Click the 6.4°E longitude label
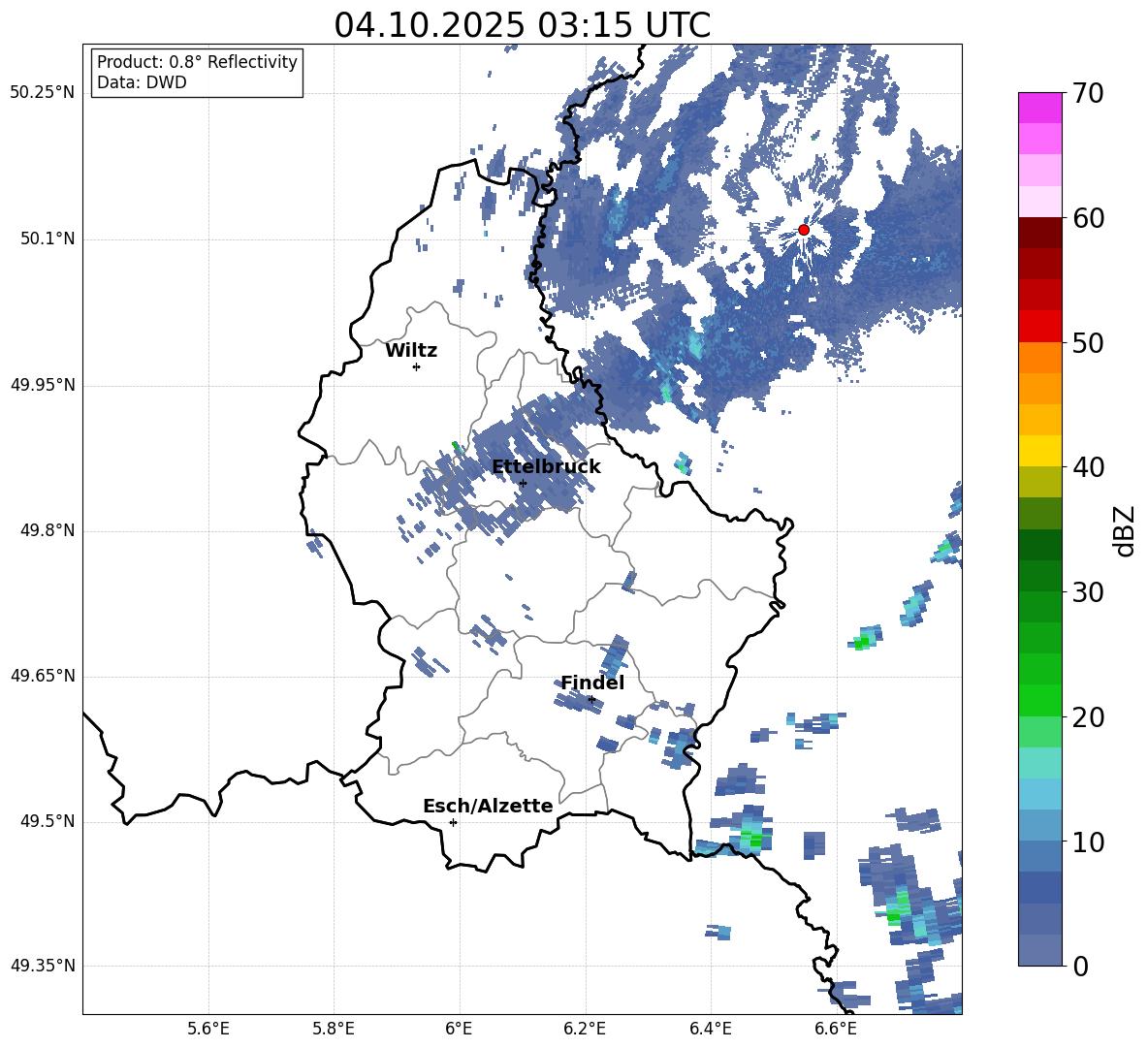1148x1048 pixels. click(710, 1029)
